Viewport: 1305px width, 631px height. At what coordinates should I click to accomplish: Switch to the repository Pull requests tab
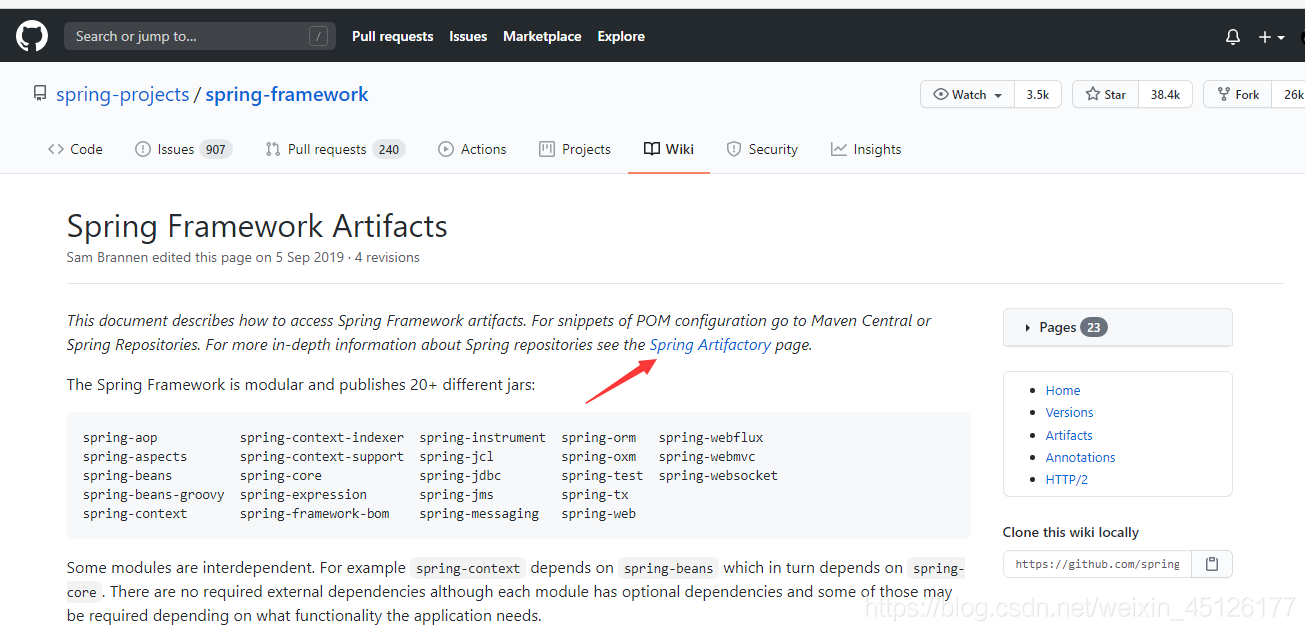point(334,149)
